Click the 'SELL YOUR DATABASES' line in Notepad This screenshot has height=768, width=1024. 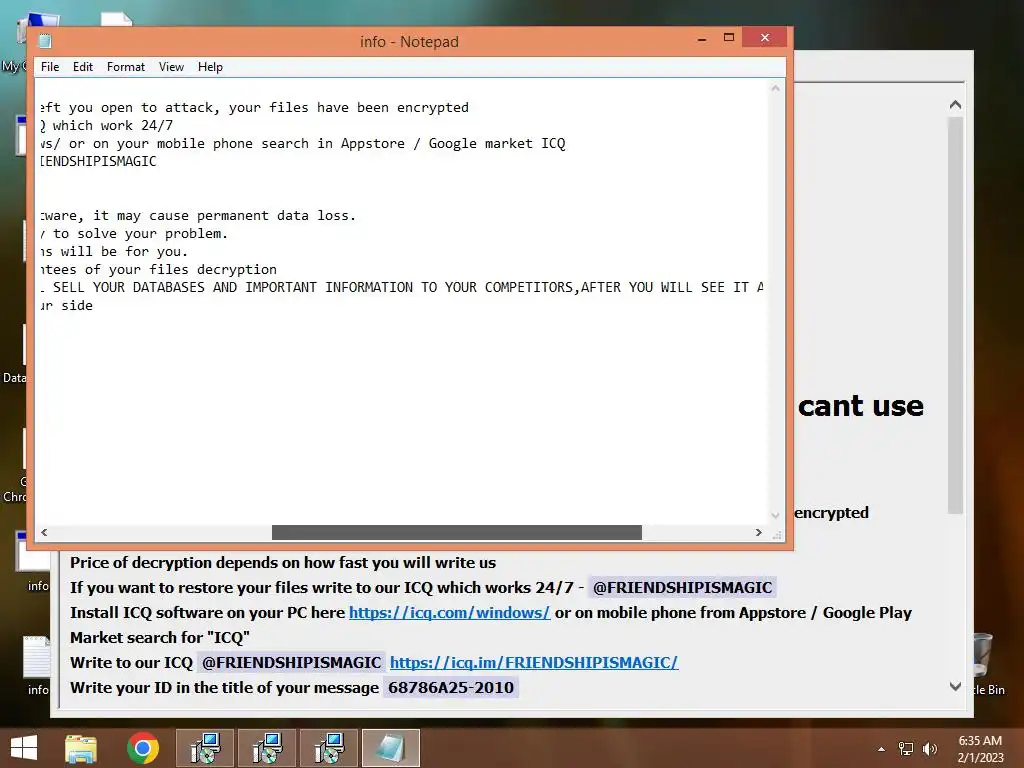(x=402, y=287)
